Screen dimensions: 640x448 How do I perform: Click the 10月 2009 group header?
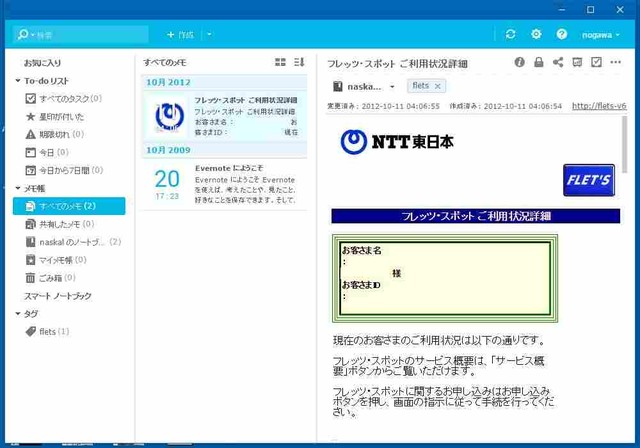224,150
